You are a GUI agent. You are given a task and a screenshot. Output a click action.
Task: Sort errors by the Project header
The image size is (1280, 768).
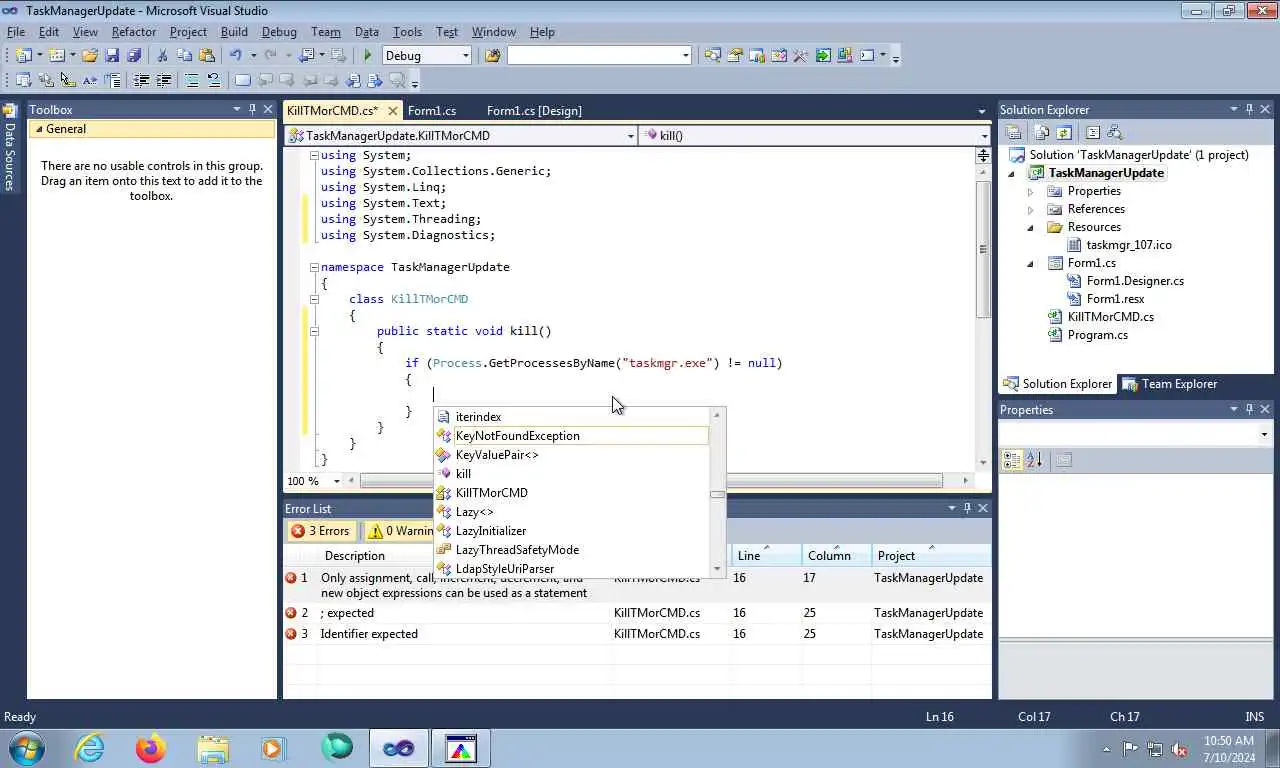click(x=930, y=556)
